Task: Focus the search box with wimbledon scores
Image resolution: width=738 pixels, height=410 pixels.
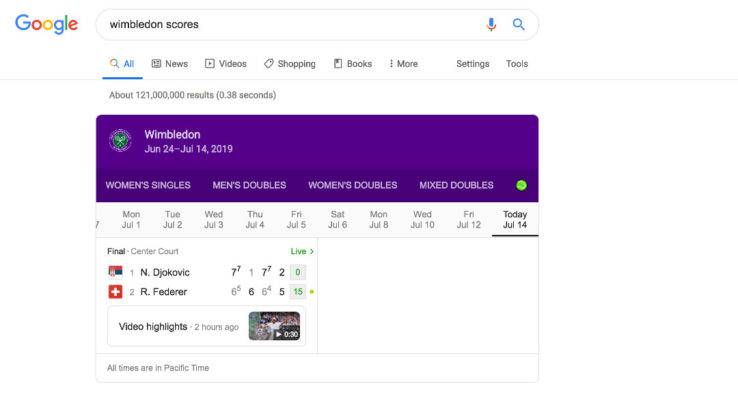Action: tap(317, 24)
